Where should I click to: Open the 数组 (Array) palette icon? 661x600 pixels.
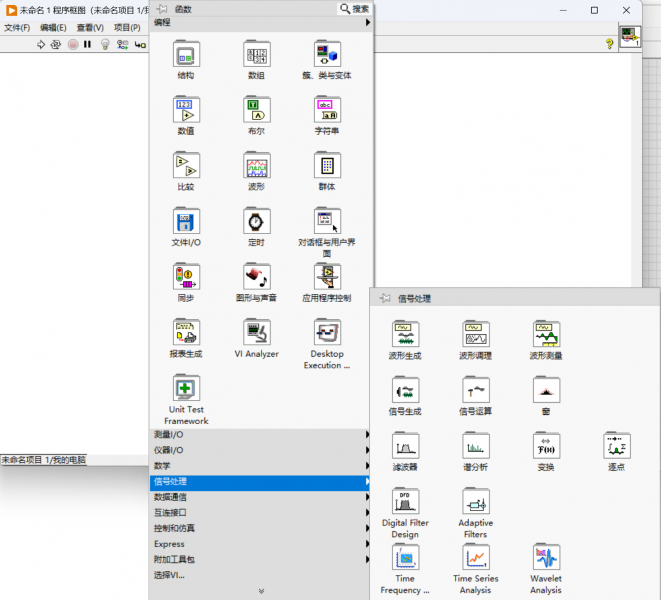click(x=256, y=54)
